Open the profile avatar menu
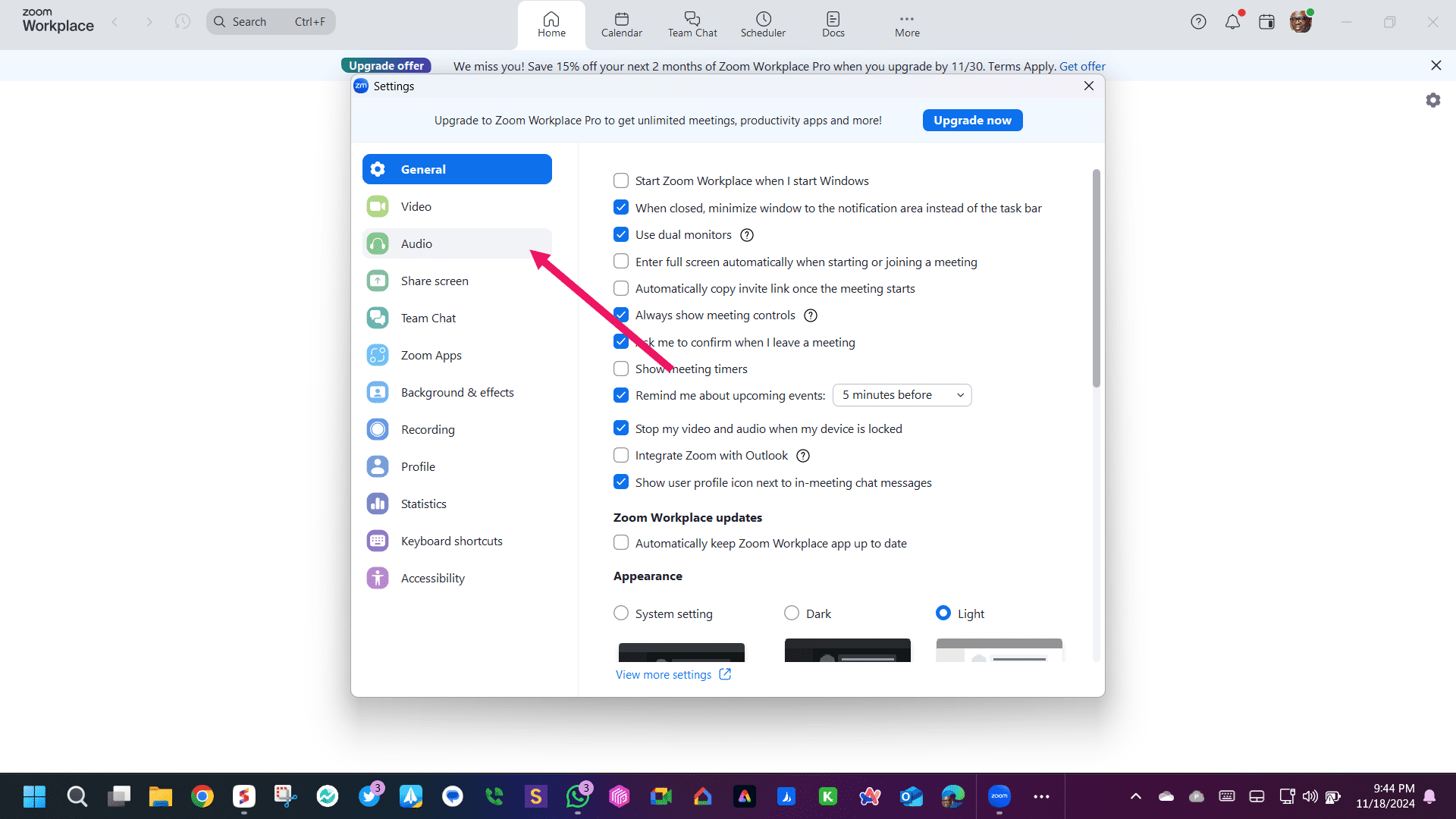Screen dimensions: 1456x819 point(1301,22)
